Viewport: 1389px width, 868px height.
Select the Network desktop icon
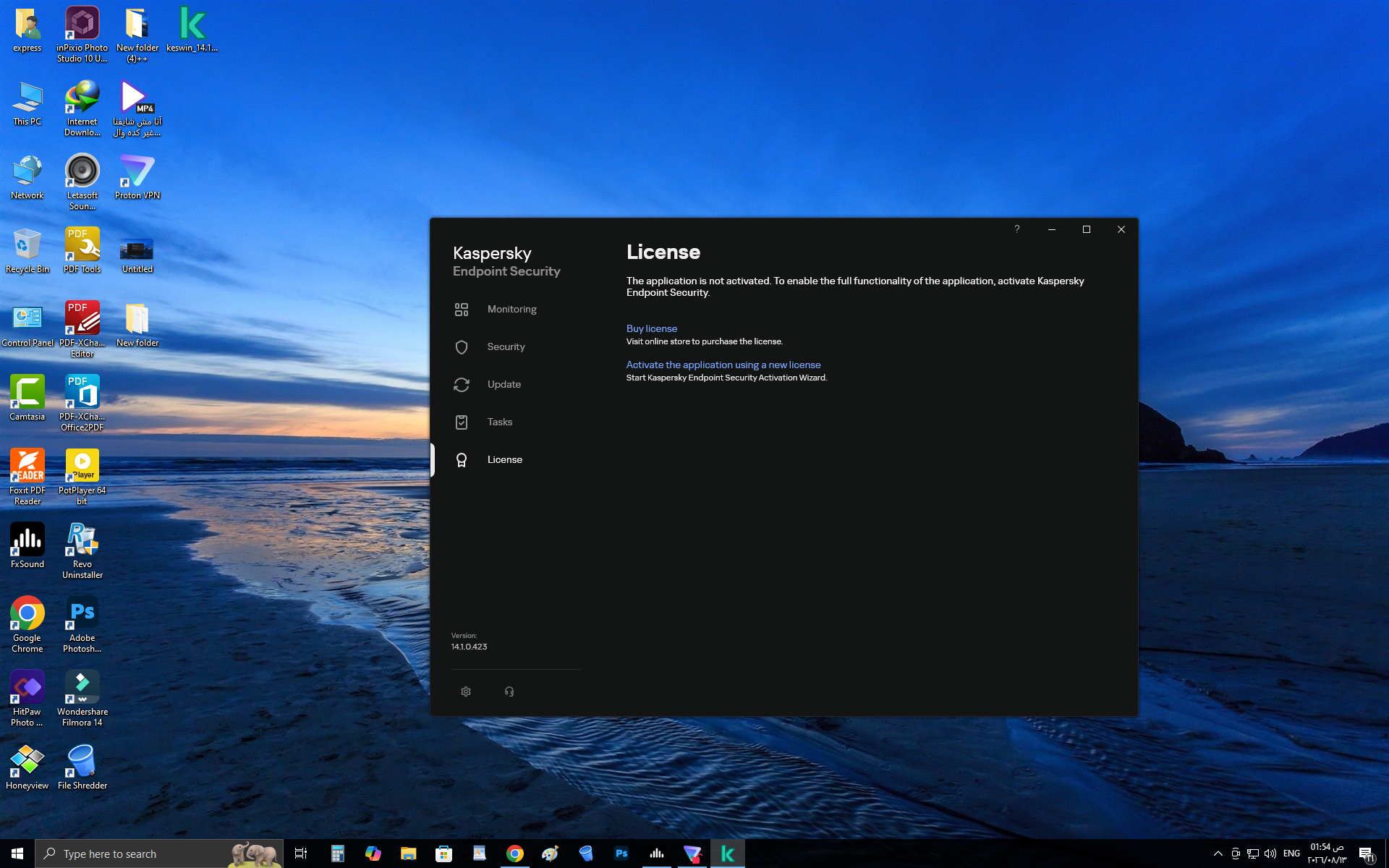click(x=27, y=178)
